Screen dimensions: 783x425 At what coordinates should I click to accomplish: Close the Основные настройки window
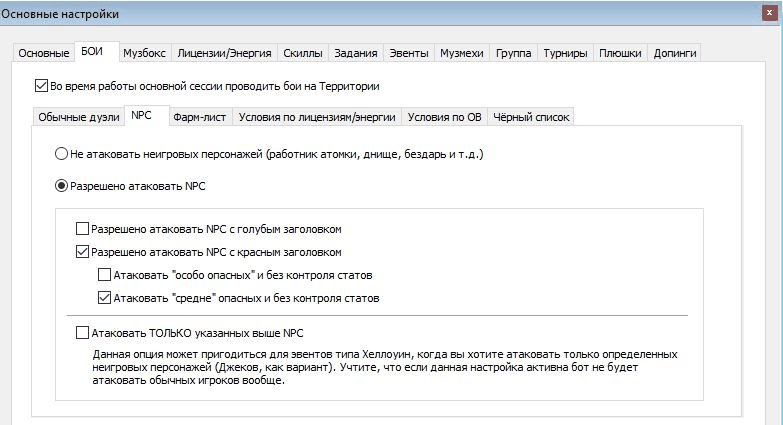pos(770,13)
